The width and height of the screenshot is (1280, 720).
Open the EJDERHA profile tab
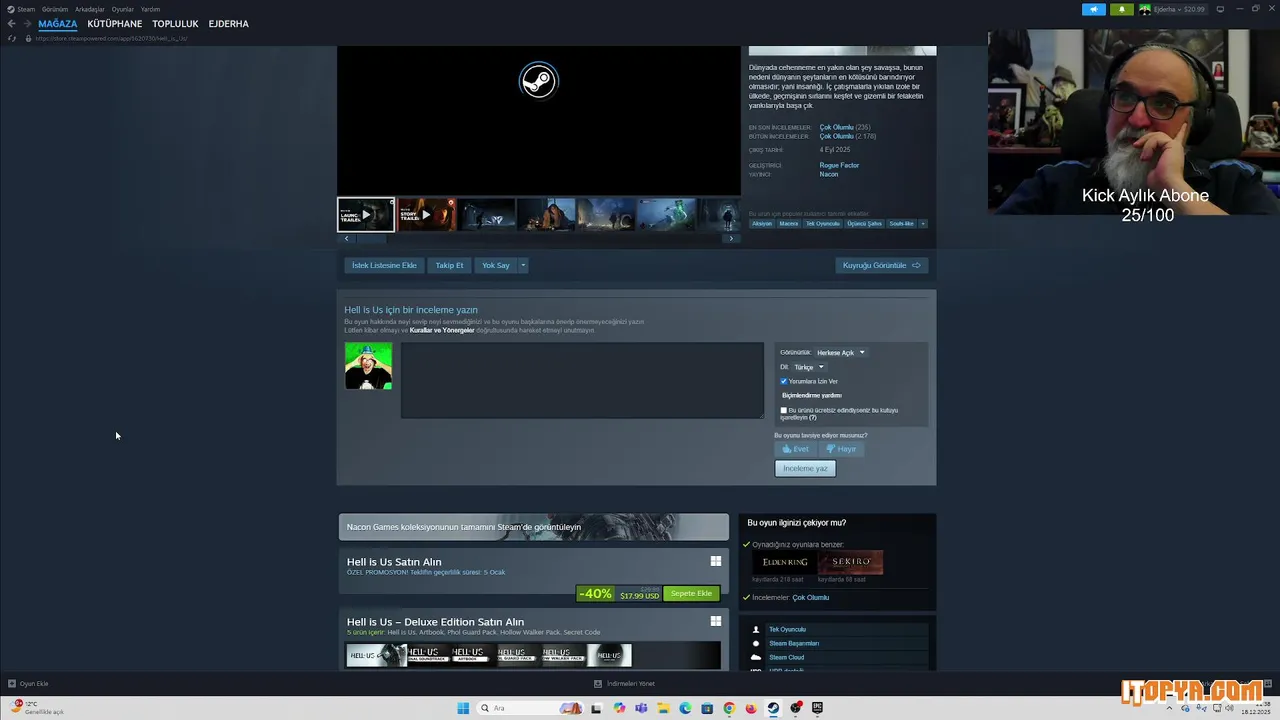click(229, 24)
